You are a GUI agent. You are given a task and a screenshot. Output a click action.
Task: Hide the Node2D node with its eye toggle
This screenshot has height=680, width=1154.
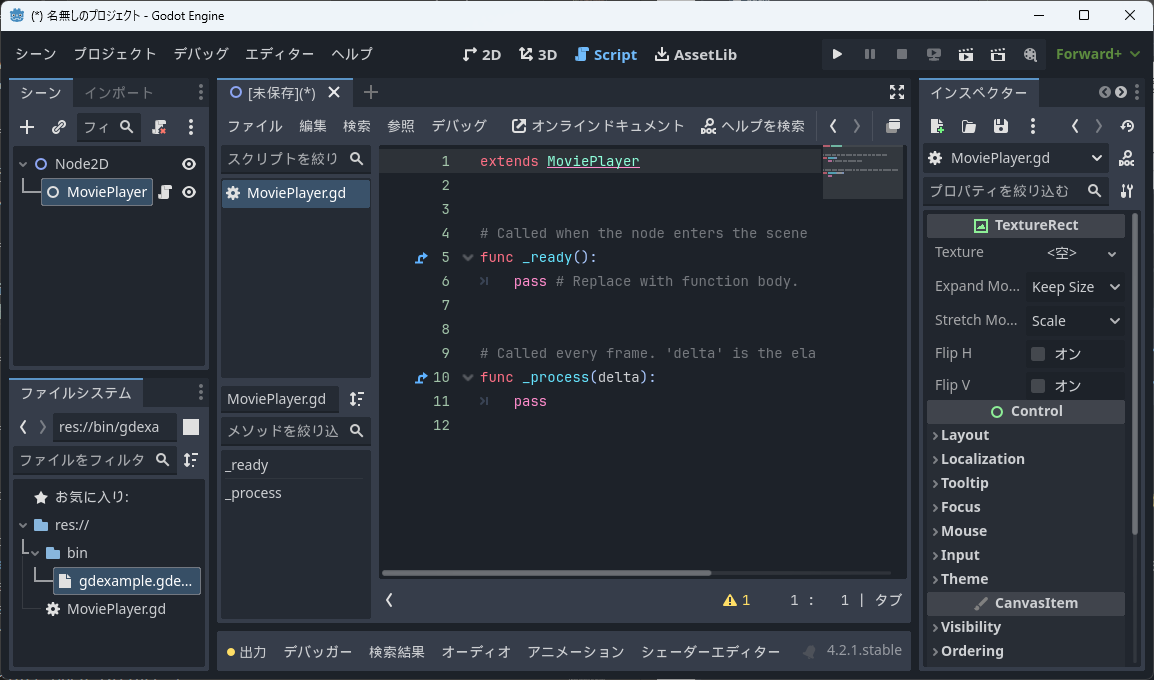(x=188, y=162)
